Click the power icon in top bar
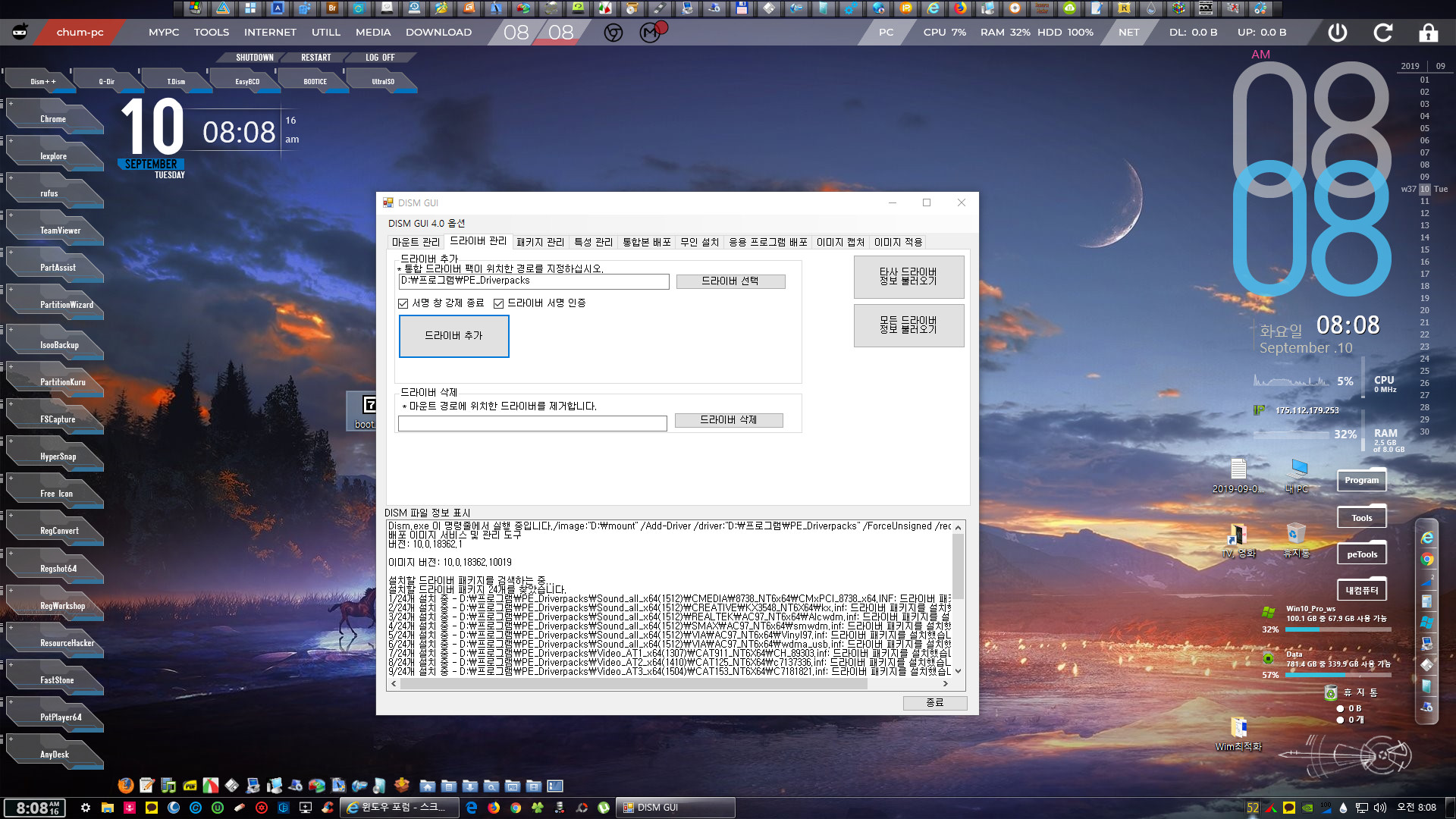 tap(1338, 33)
